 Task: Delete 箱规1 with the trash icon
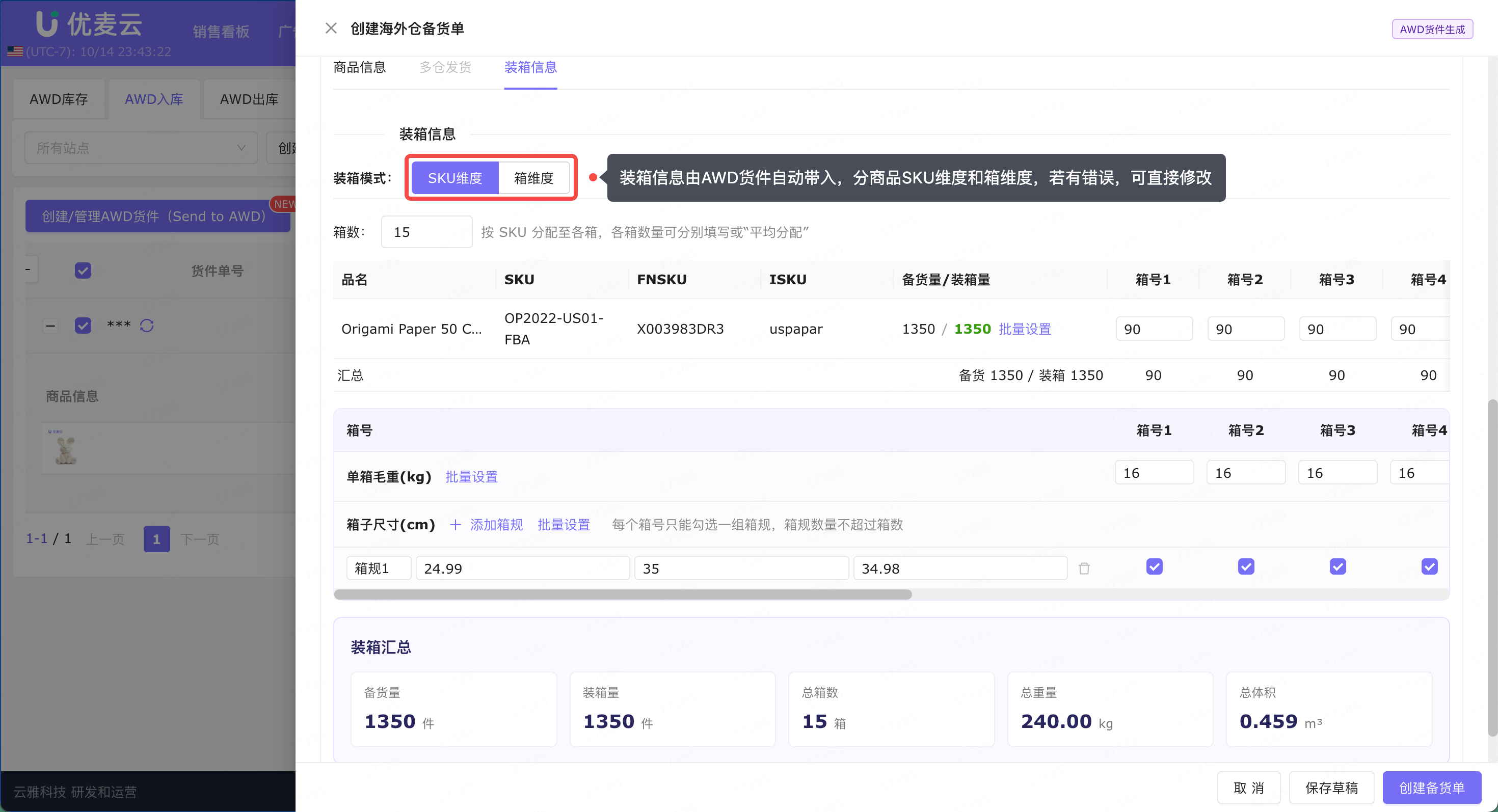(x=1084, y=568)
